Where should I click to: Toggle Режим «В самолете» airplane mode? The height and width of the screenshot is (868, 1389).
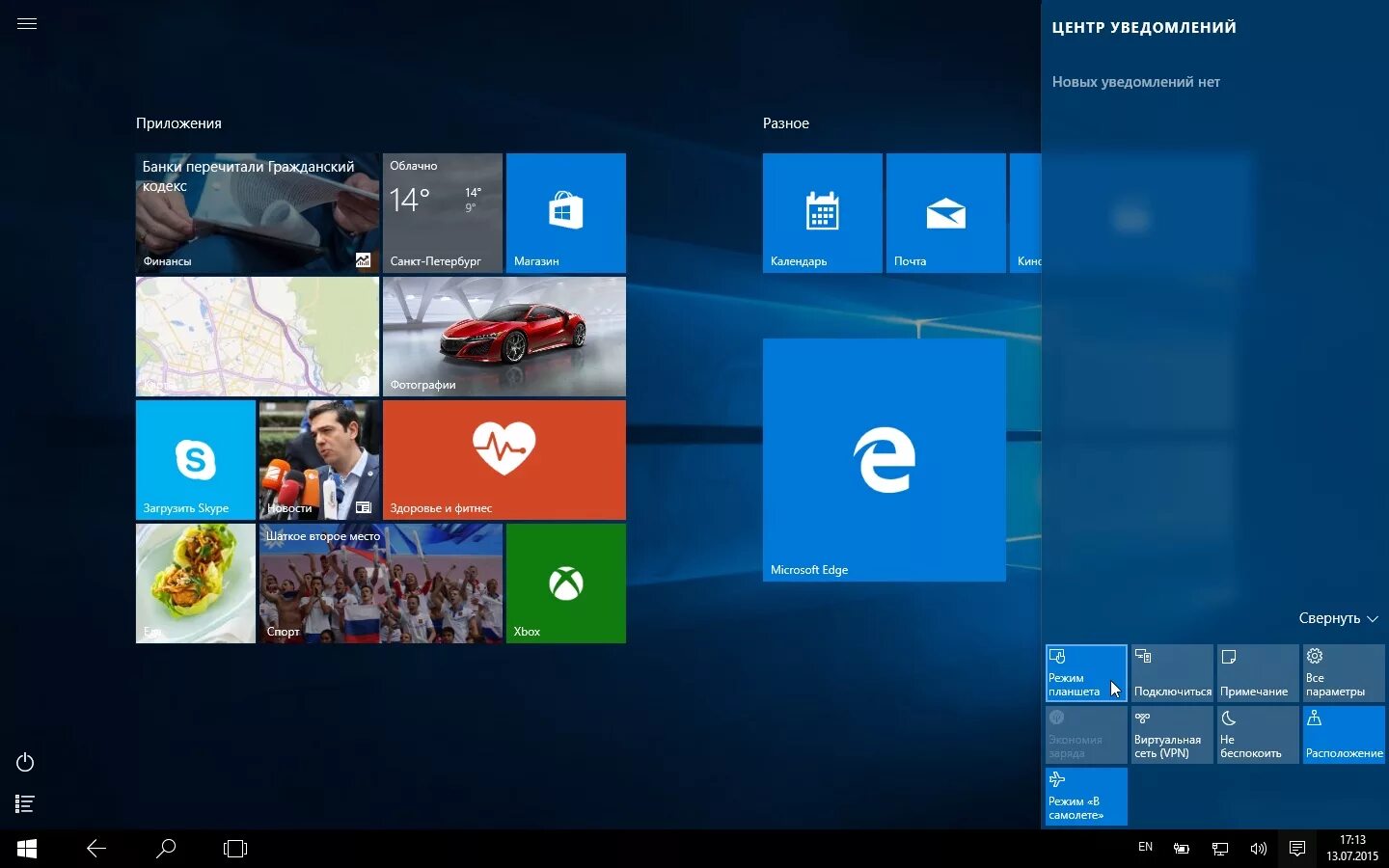pos(1086,797)
